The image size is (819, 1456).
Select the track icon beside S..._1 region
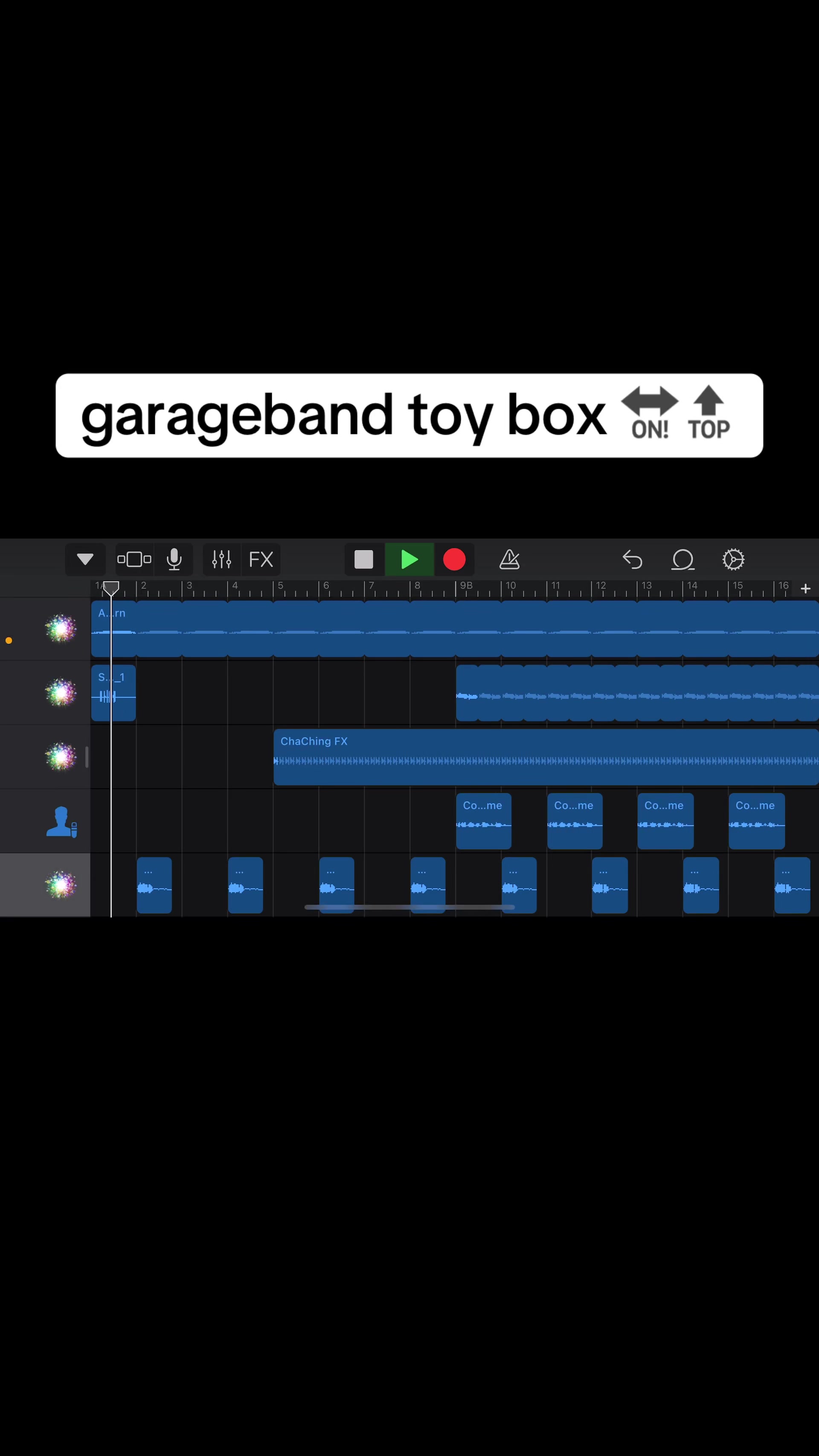(61, 693)
